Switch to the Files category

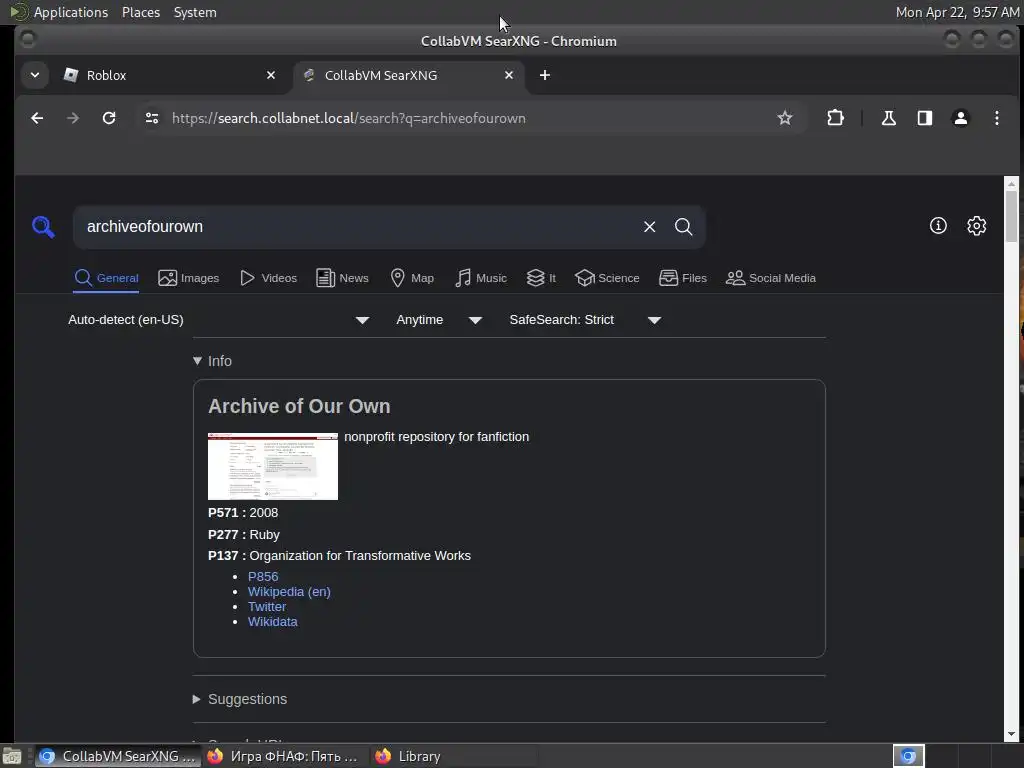pos(682,278)
